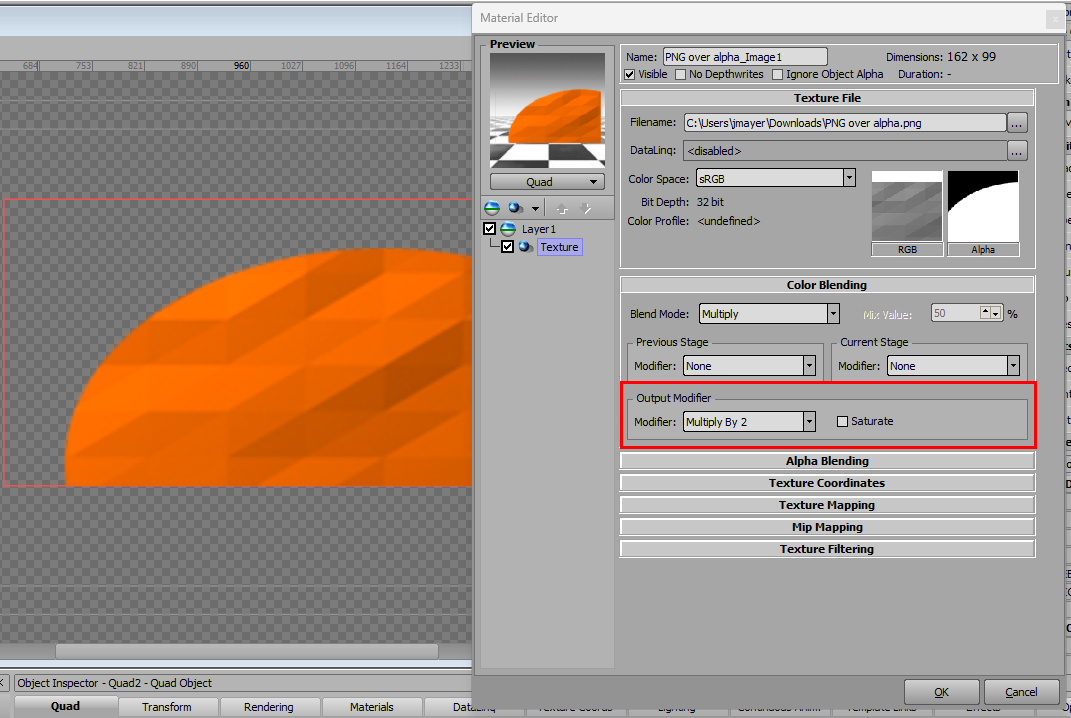This screenshot has width=1071, height=718.
Task: Switch to the Materials tab in Object Inspector
Action: tap(372, 707)
